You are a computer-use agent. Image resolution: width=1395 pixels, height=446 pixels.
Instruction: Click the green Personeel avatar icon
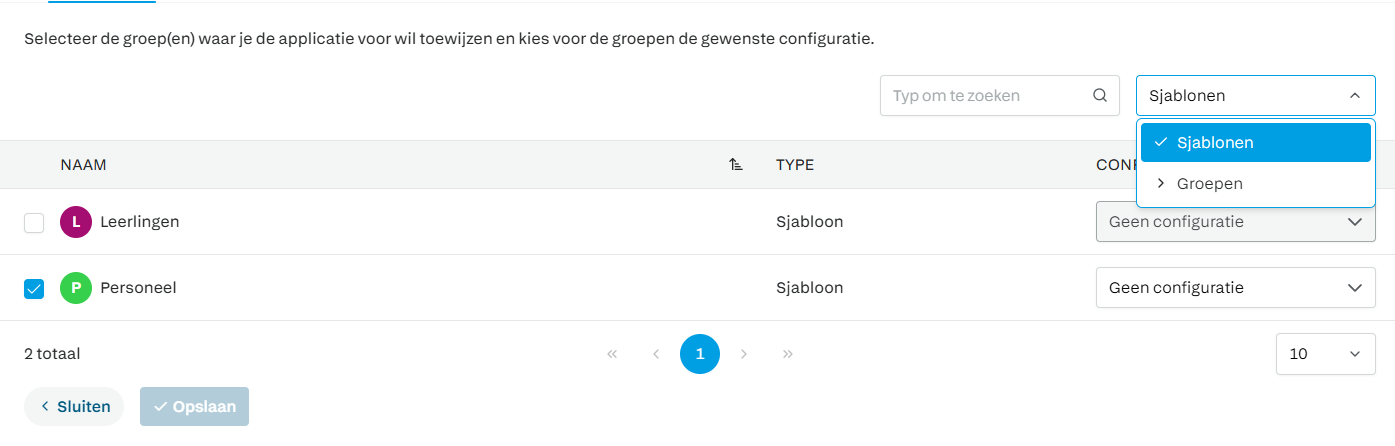point(76,288)
